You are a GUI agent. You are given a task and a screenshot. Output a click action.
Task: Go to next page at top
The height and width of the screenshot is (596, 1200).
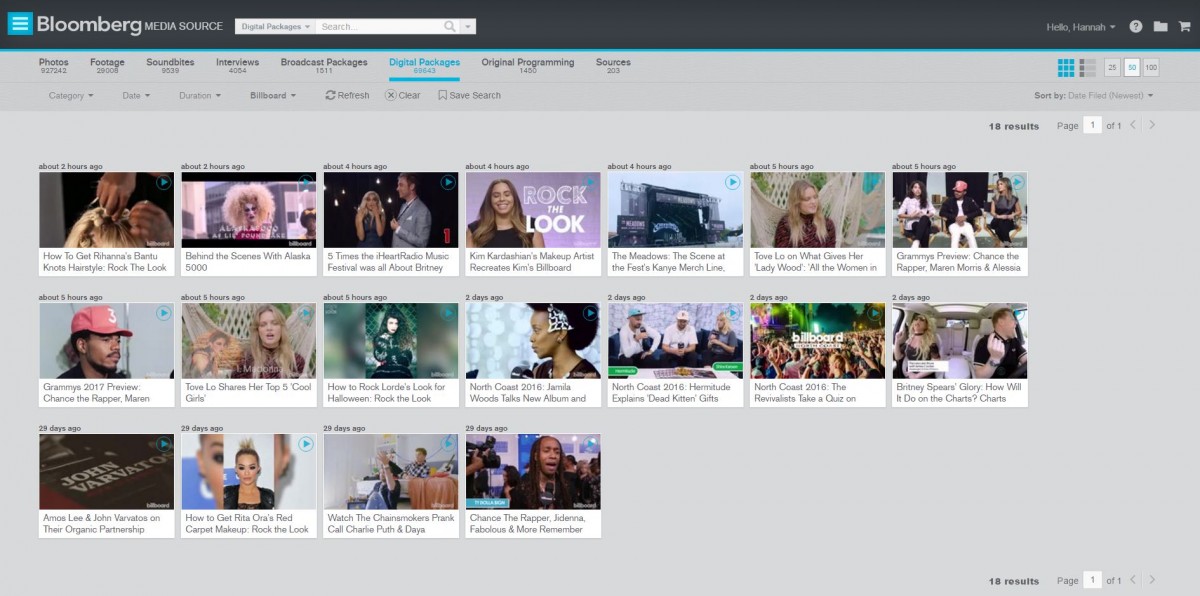[x=1152, y=125]
